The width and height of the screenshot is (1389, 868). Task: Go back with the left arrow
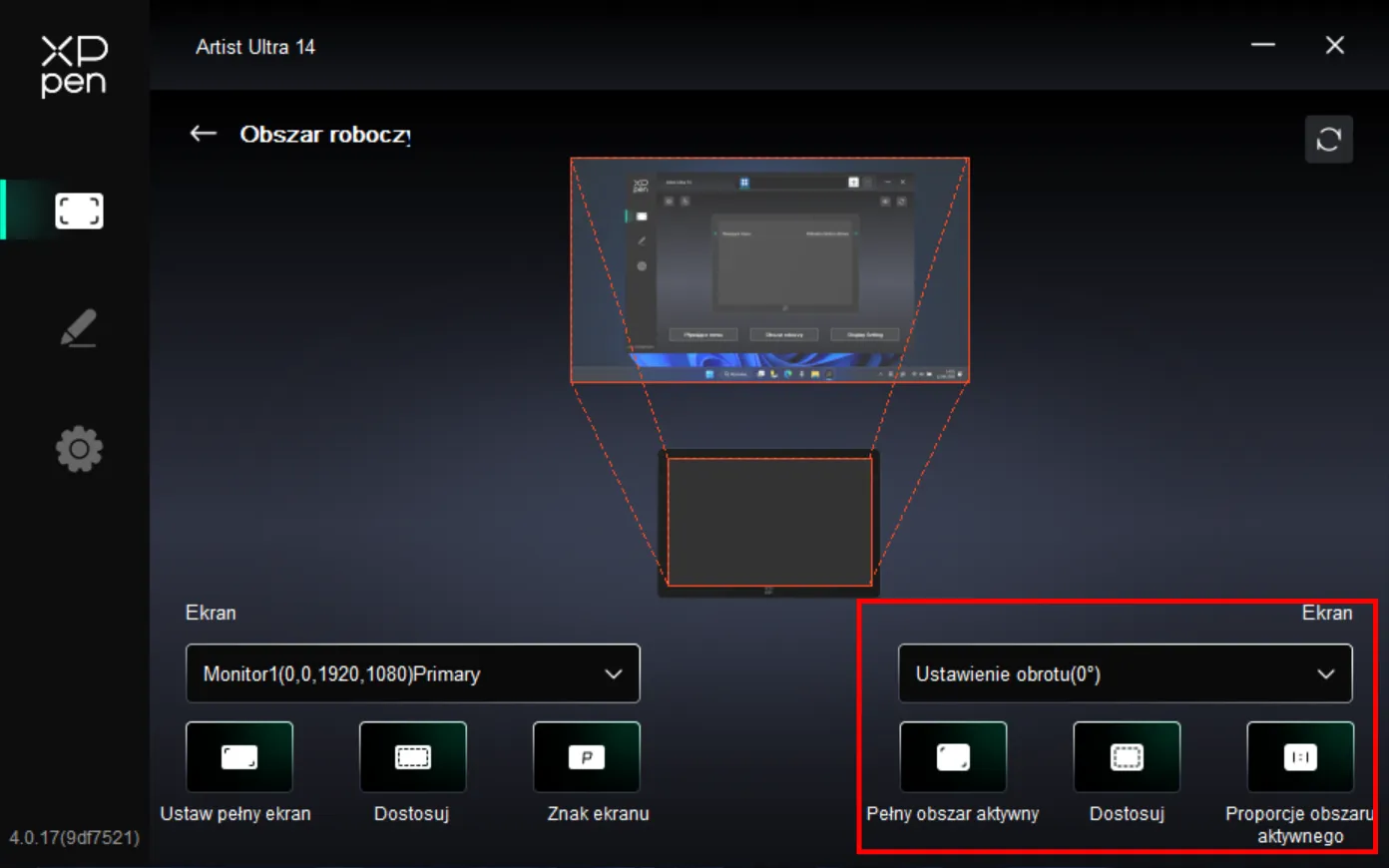204,134
